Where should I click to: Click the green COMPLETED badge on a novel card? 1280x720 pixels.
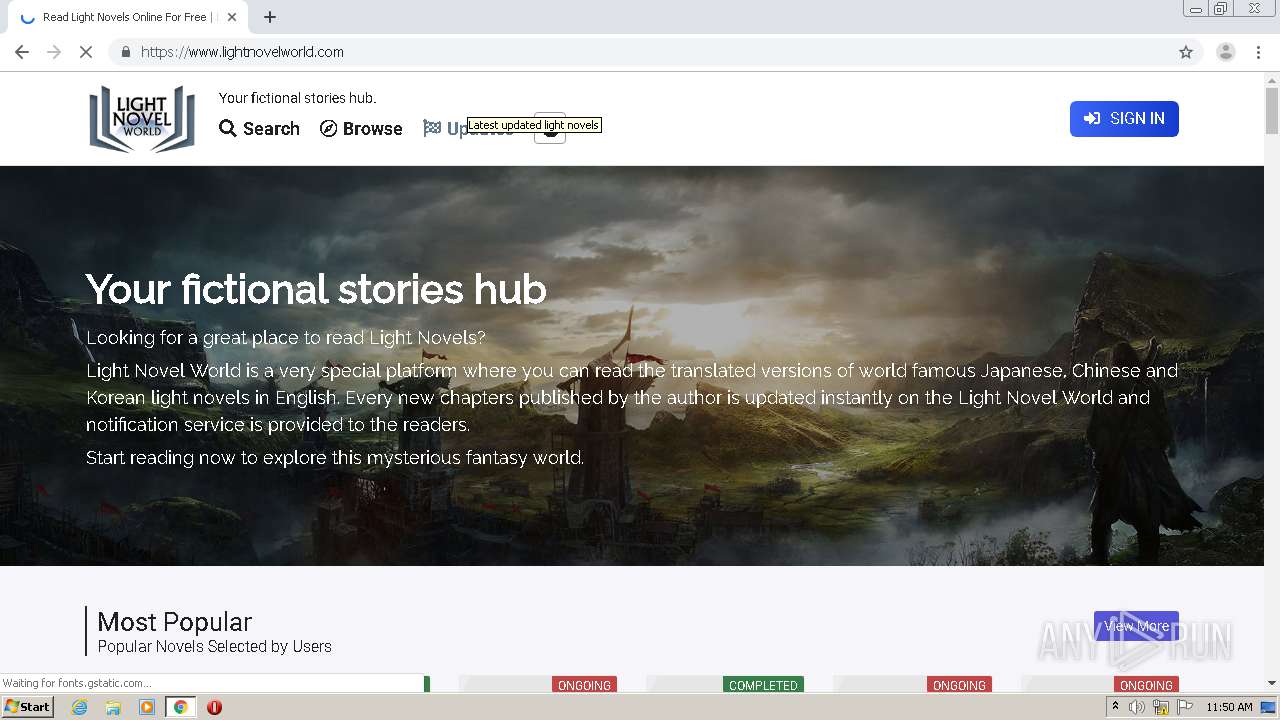click(x=763, y=685)
